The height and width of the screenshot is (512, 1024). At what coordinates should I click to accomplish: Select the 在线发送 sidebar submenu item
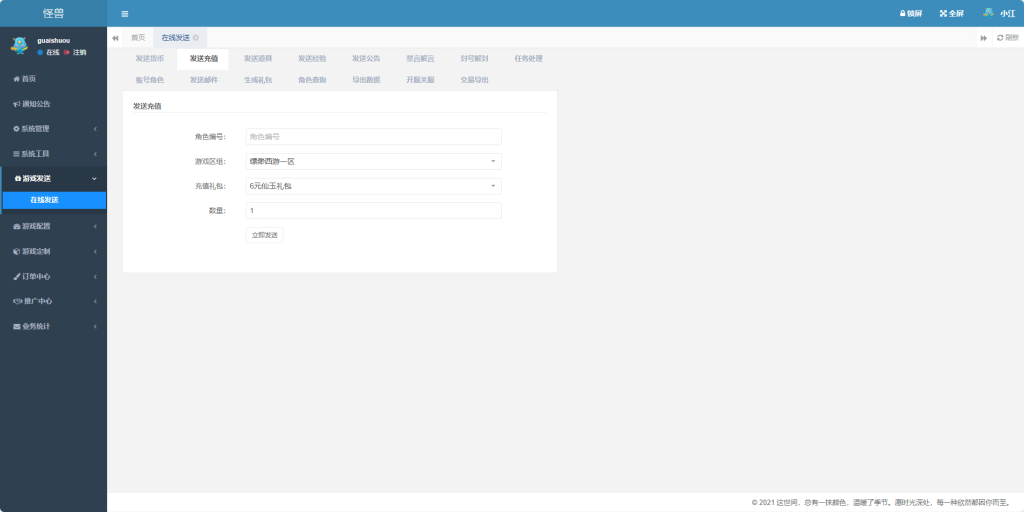pos(54,200)
